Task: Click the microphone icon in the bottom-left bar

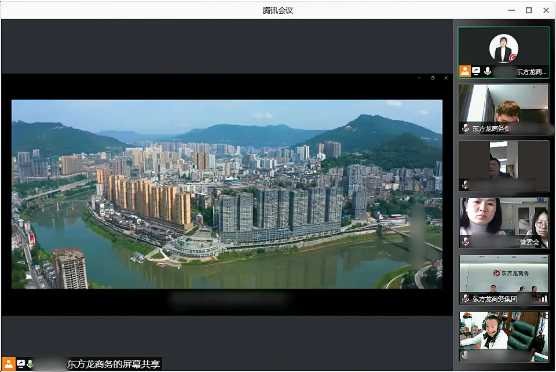Action: point(30,364)
